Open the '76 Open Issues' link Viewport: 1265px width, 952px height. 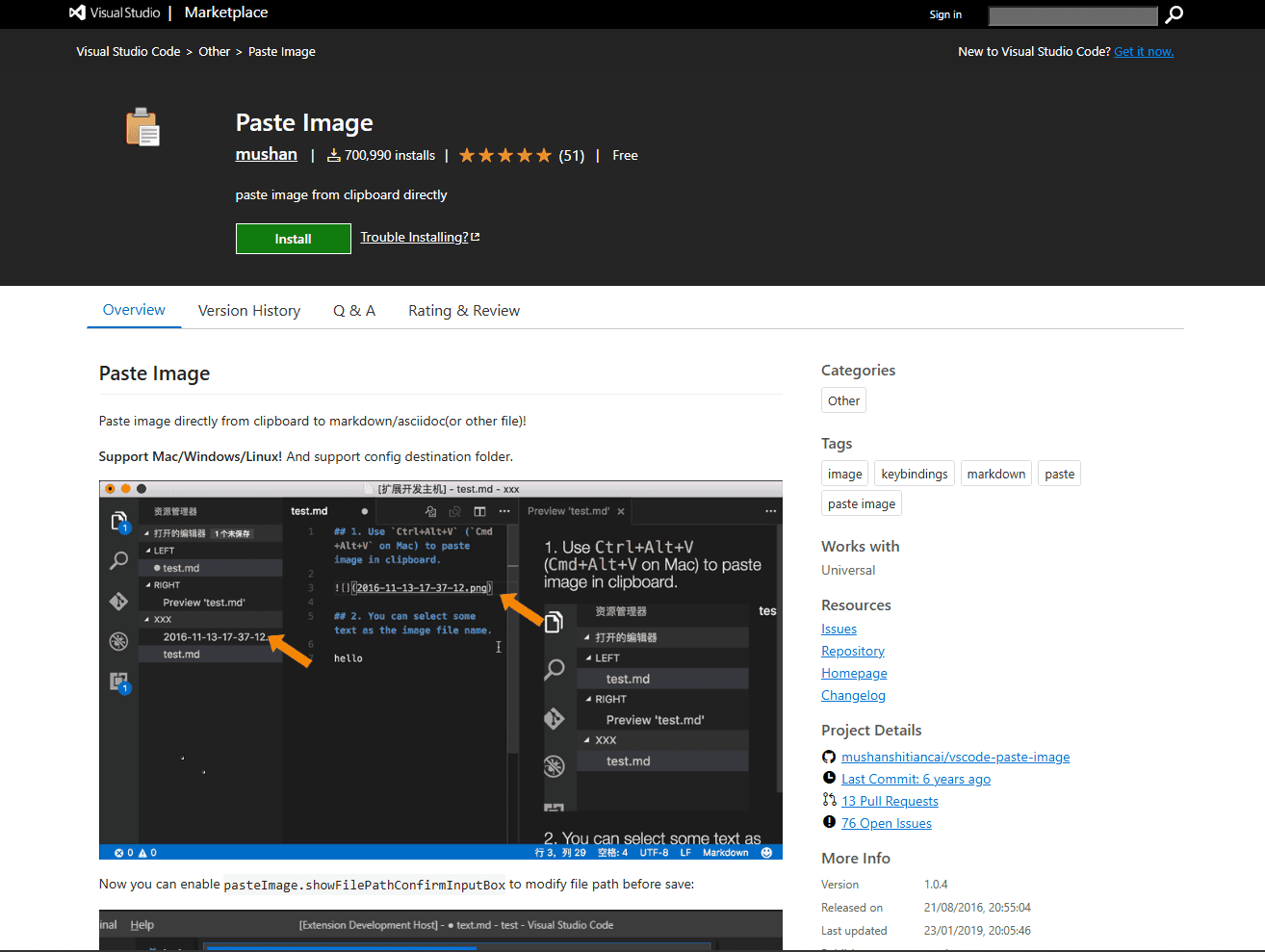click(887, 823)
